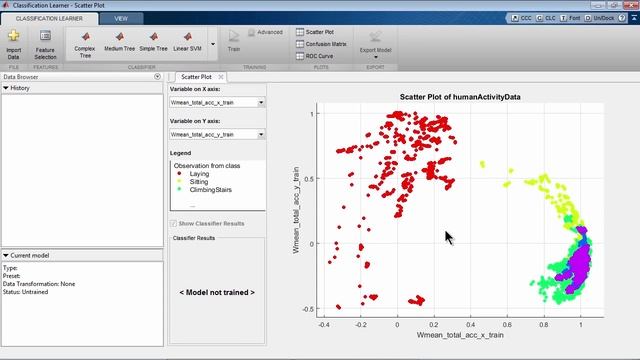Click the Laying legend label
The width and height of the screenshot is (640, 360).
(x=199, y=173)
